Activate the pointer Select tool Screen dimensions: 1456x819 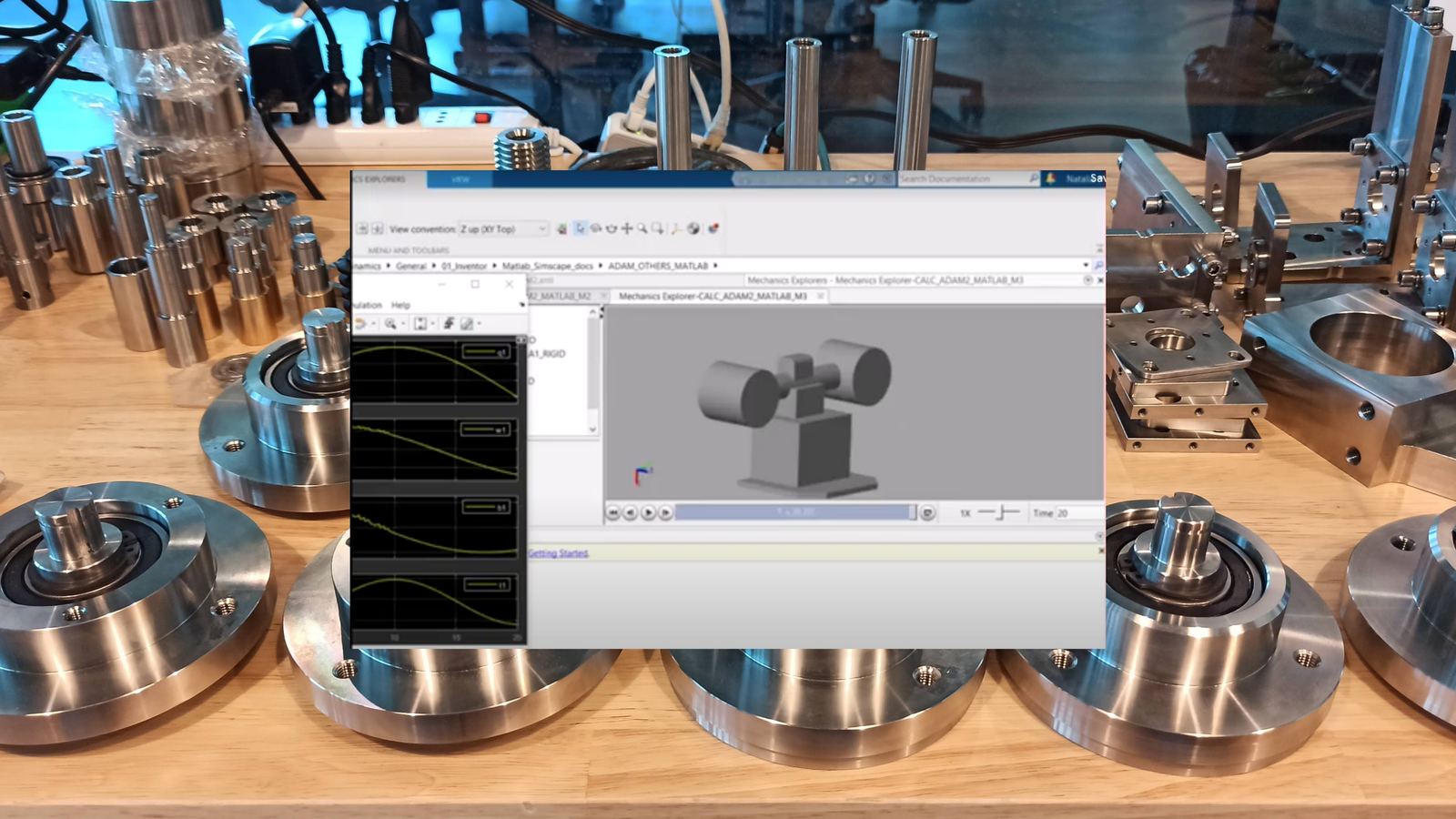[580, 228]
